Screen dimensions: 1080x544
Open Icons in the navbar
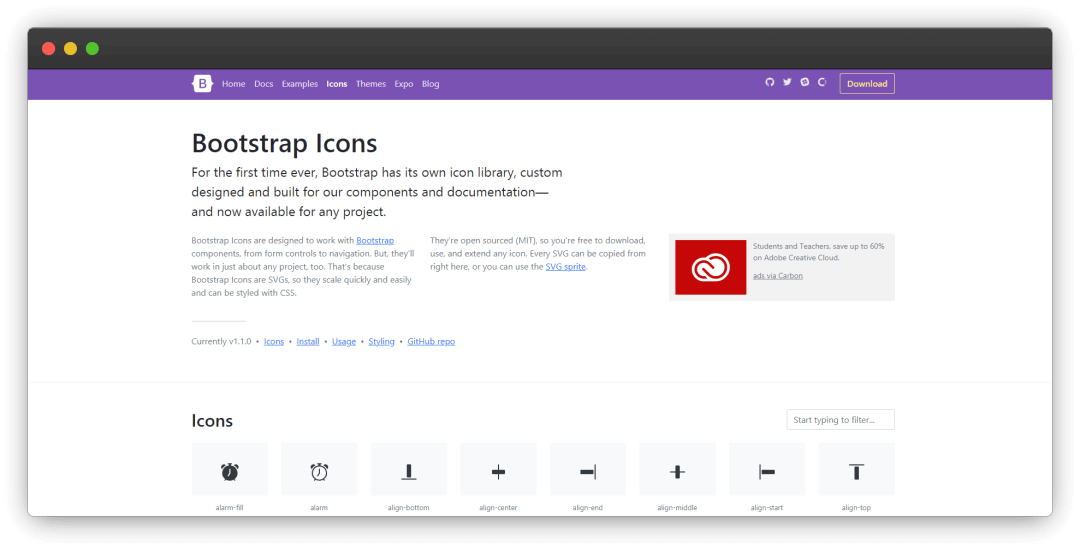pyautogui.click(x=337, y=84)
